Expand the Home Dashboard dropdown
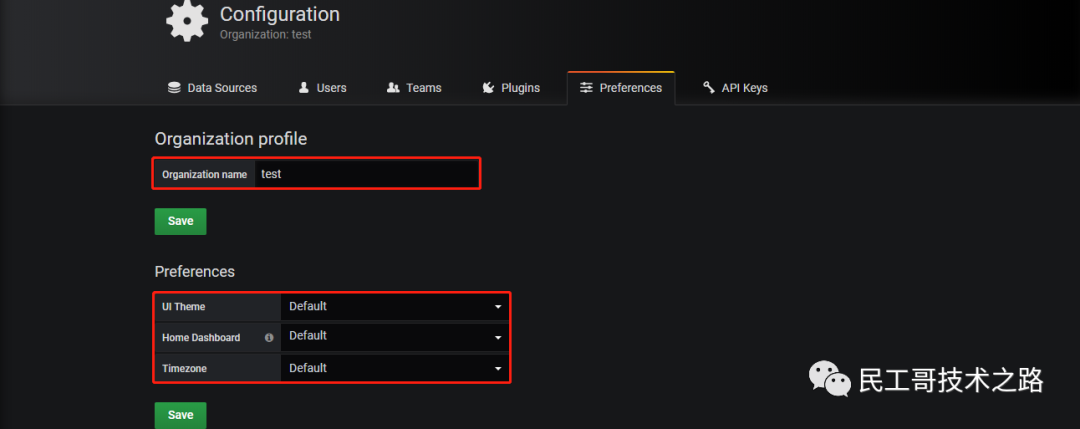 pyautogui.click(x=395, y=337)
